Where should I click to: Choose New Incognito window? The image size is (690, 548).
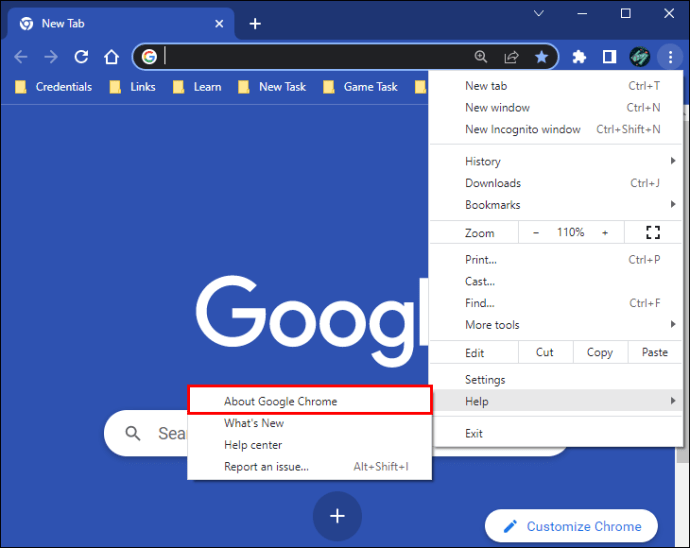click(x=556, y=129)
